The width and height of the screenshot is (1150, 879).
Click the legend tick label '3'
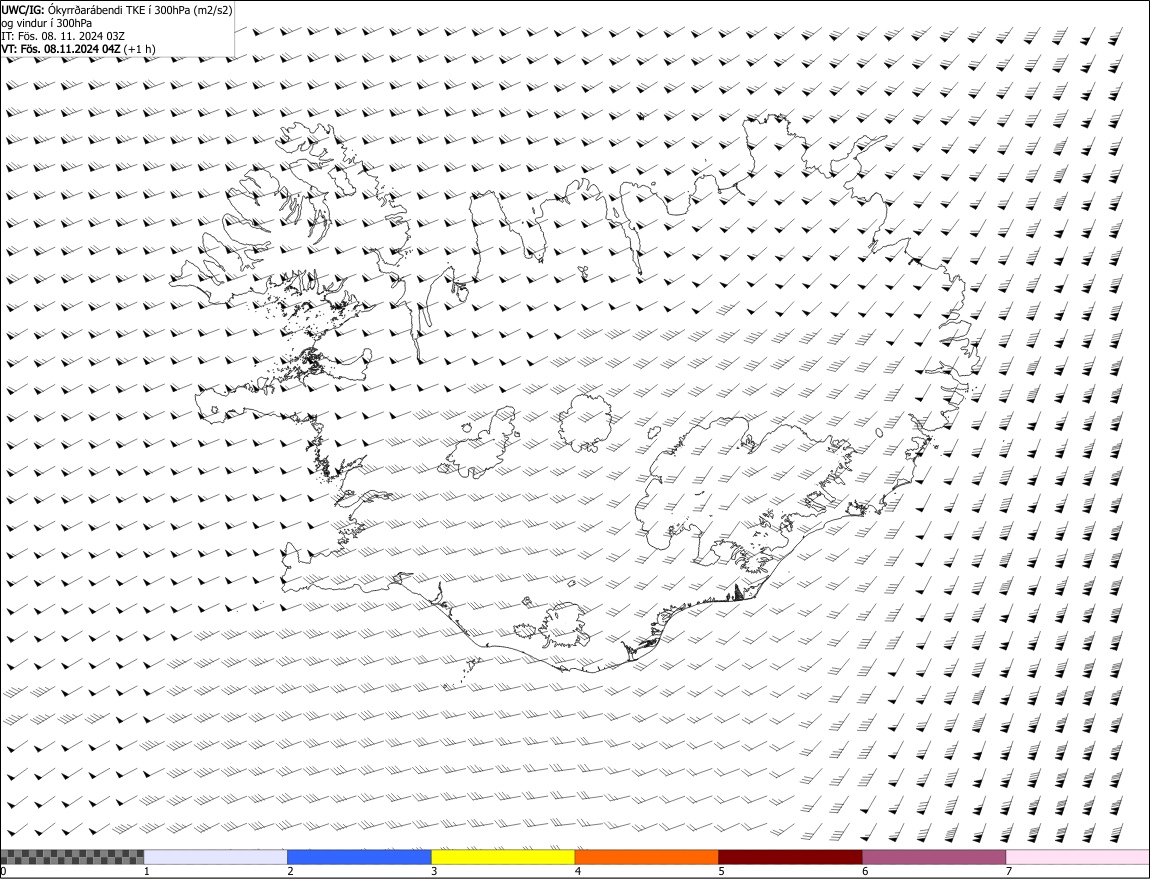pyautogui.click(x=434, y=872)
